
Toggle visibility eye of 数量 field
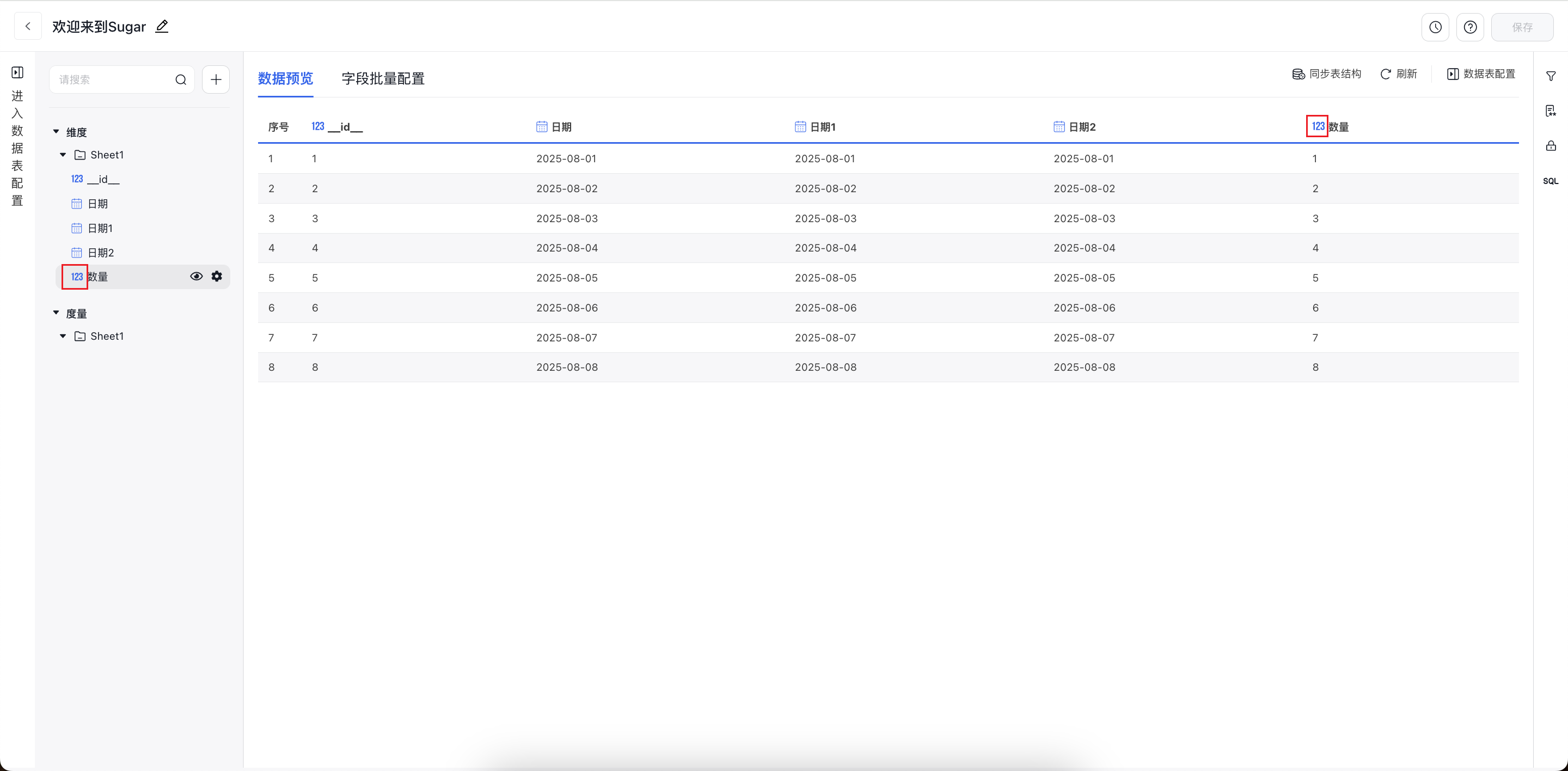(196, 276)
